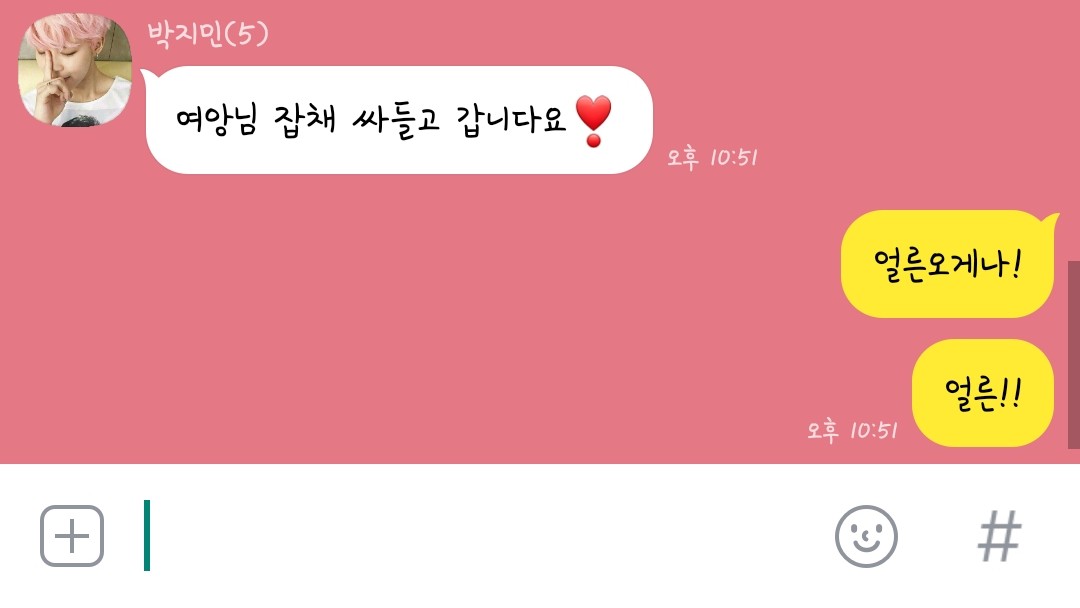Tap the yellow bubble 얼른오게나!
This screenshot has height=608, width=1080.
click(948, 264)
